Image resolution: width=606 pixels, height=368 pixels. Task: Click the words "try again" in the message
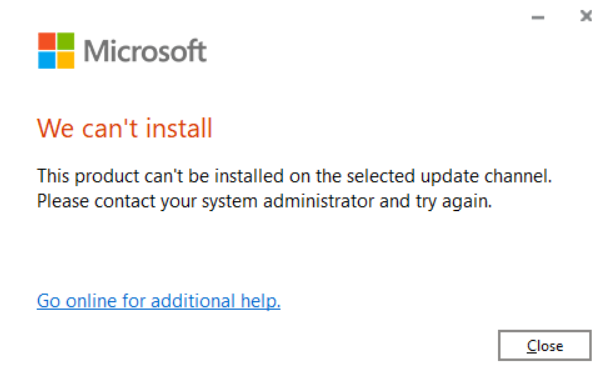pos(454,202)
